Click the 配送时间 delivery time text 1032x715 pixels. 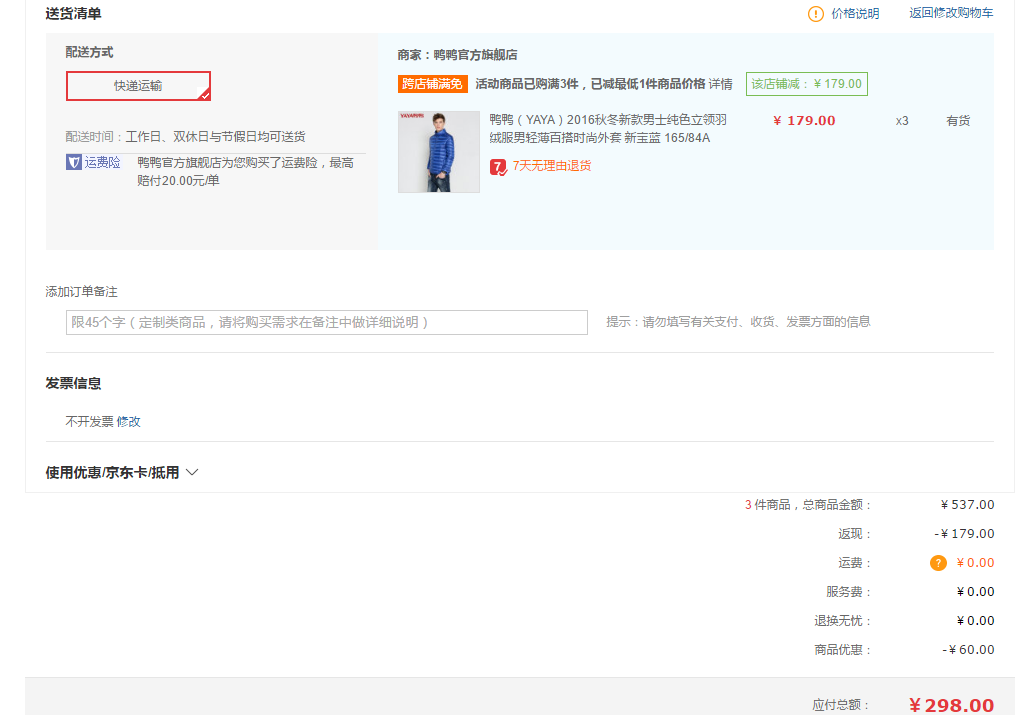pyautogui.click(x=185, y=137)
